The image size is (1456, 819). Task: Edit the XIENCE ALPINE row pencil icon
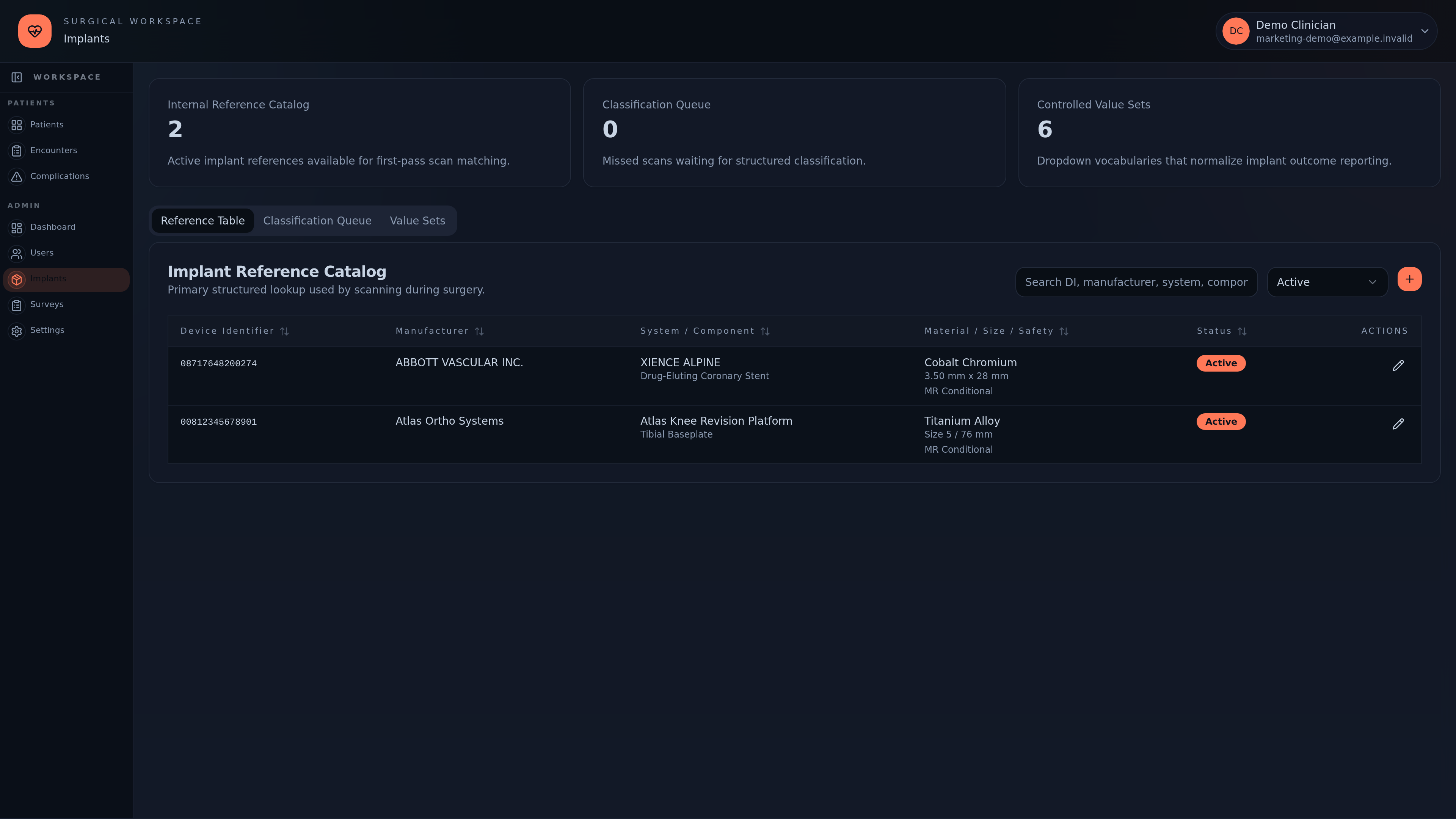[x=1398, y=366]
